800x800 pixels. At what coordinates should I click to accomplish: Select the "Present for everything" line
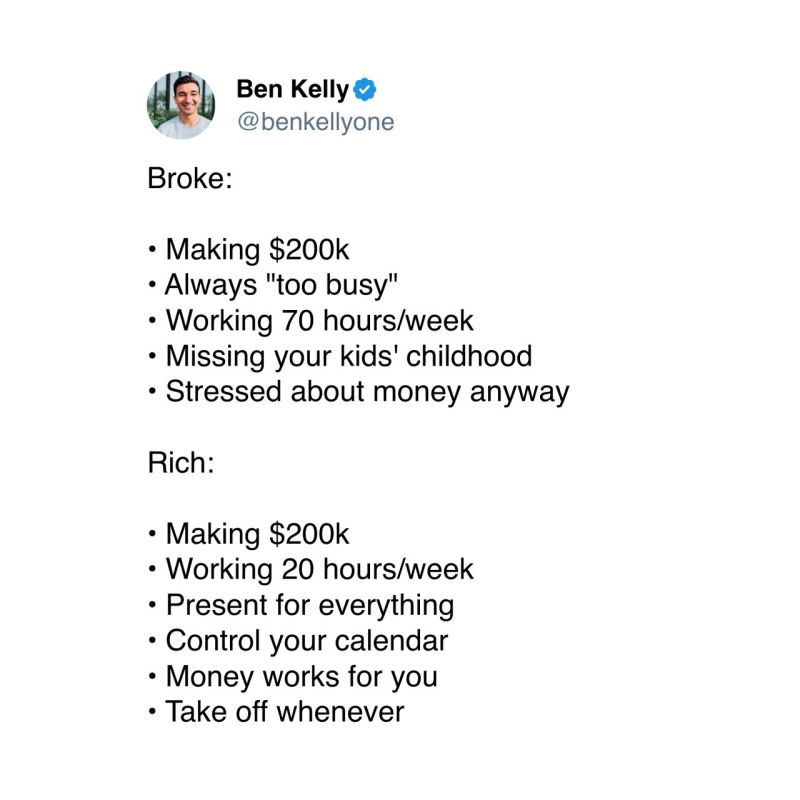coord(309,605)
